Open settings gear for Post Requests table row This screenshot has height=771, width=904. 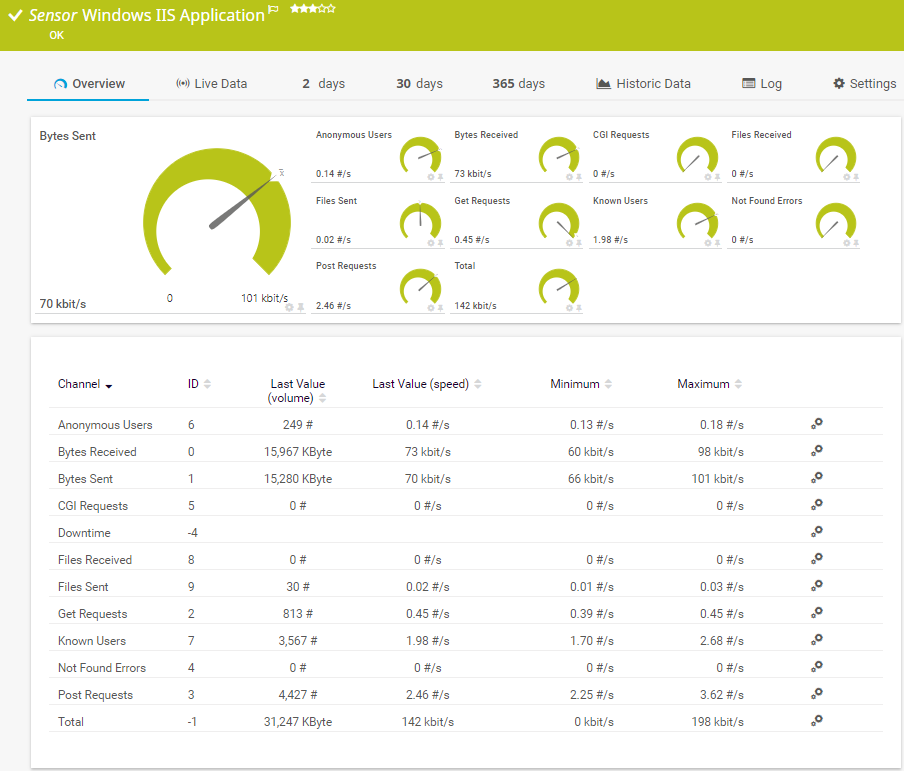(816, 694)
